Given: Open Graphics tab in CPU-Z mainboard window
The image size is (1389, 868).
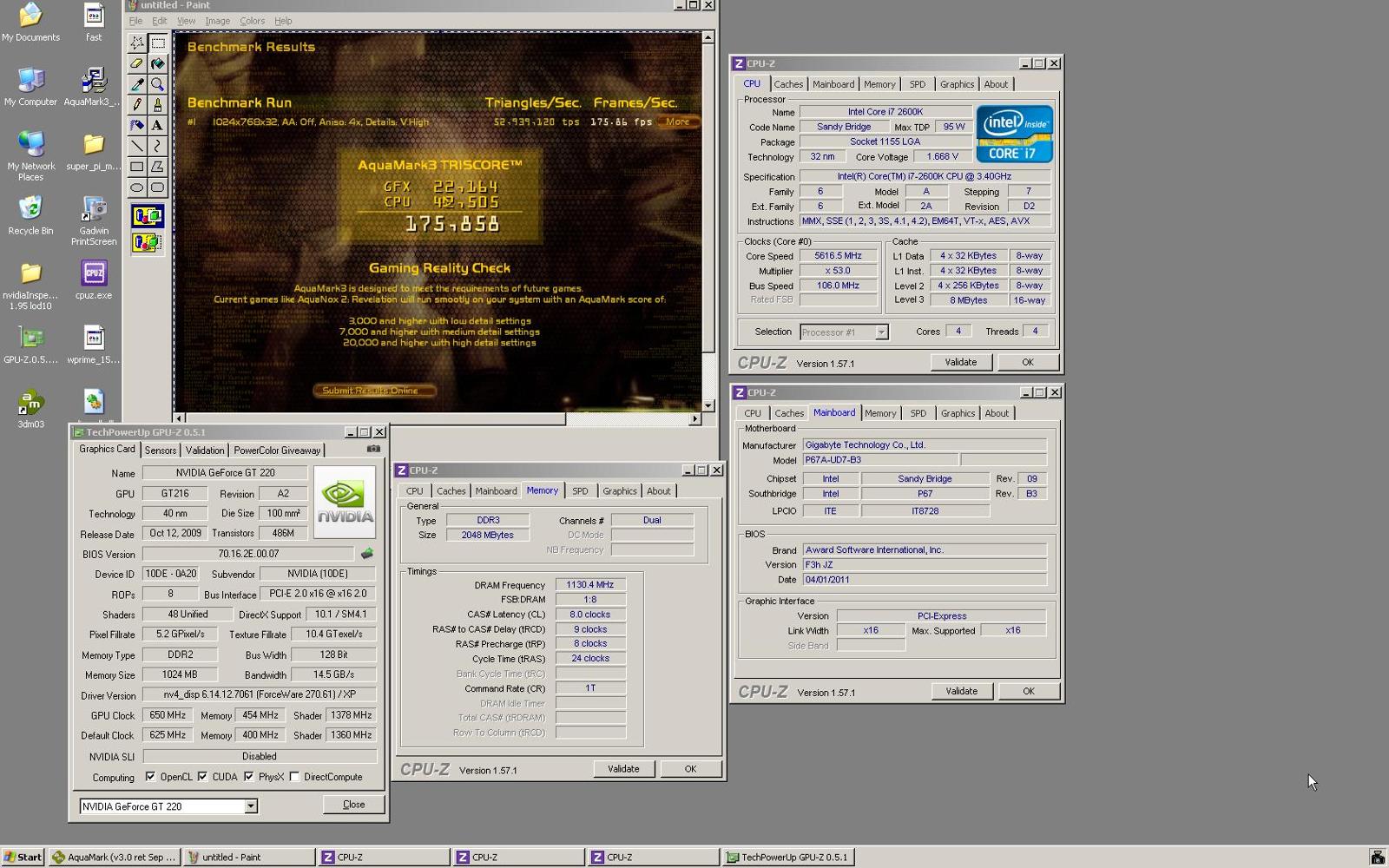Looking at the screenshot, I should [958, 413].
